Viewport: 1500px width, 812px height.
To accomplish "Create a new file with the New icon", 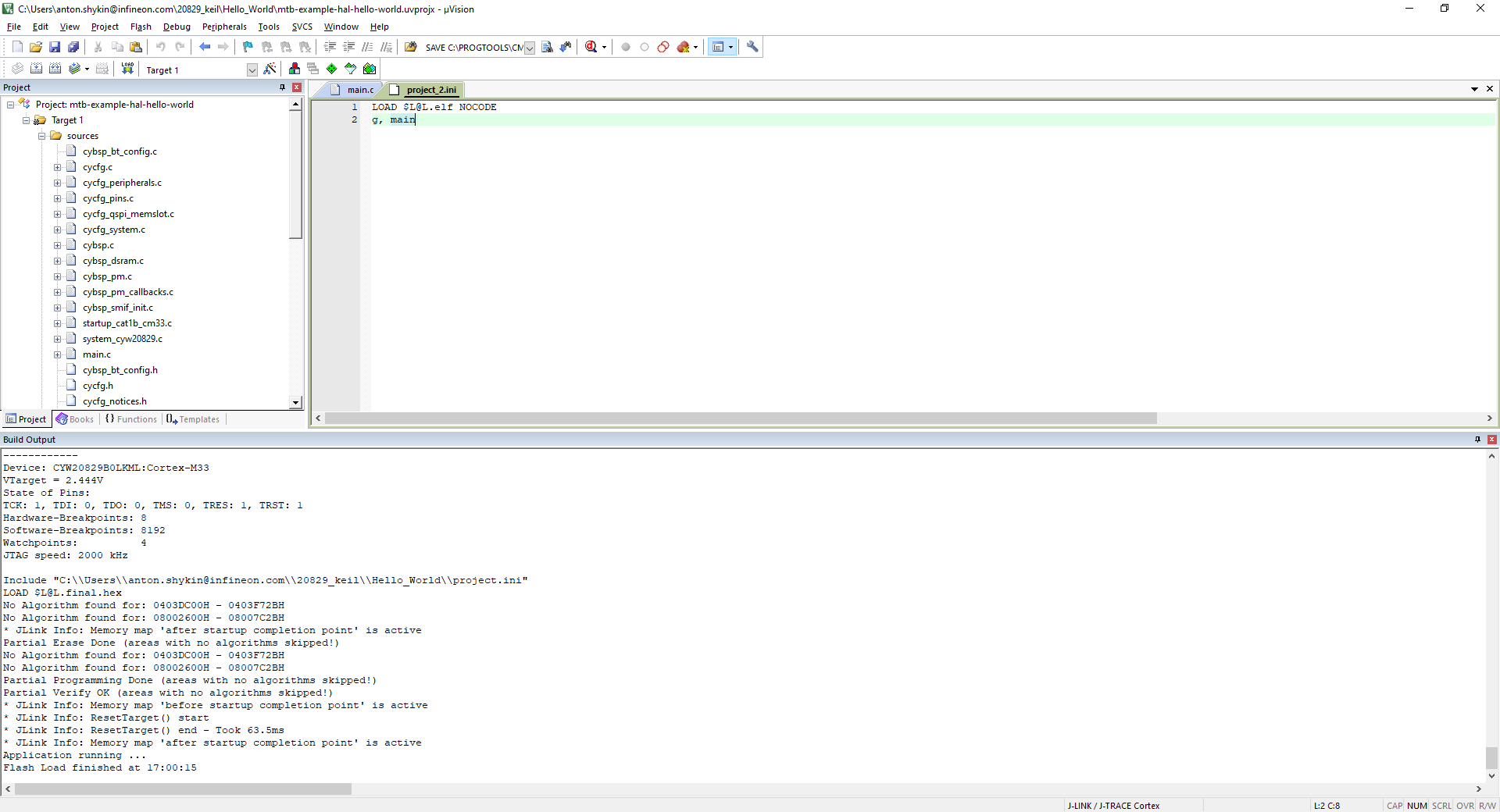I will tap(17, 47).
